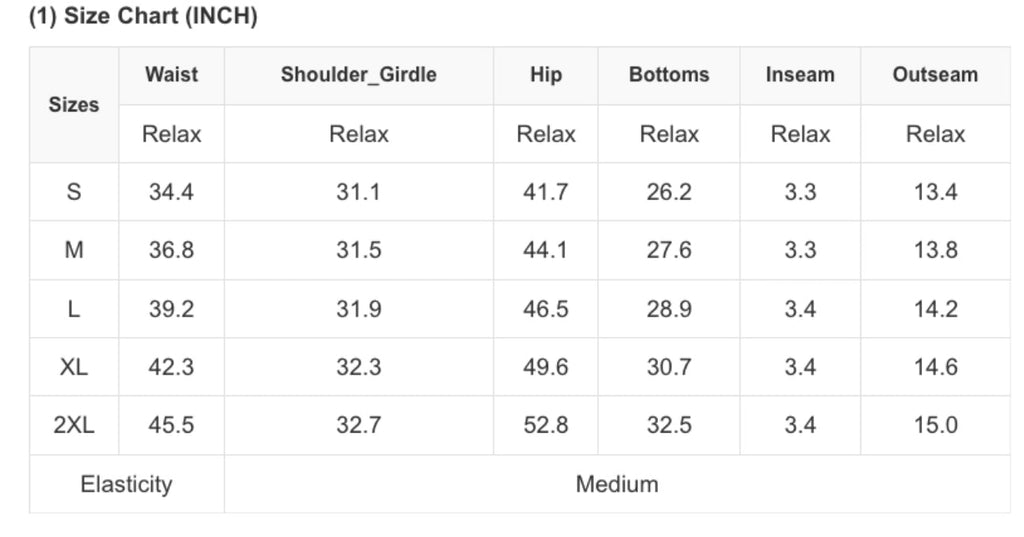Screen dimensions: 1024x537
Task: Select waist value 45.5 for 2XL
Action: pos(171,425)
